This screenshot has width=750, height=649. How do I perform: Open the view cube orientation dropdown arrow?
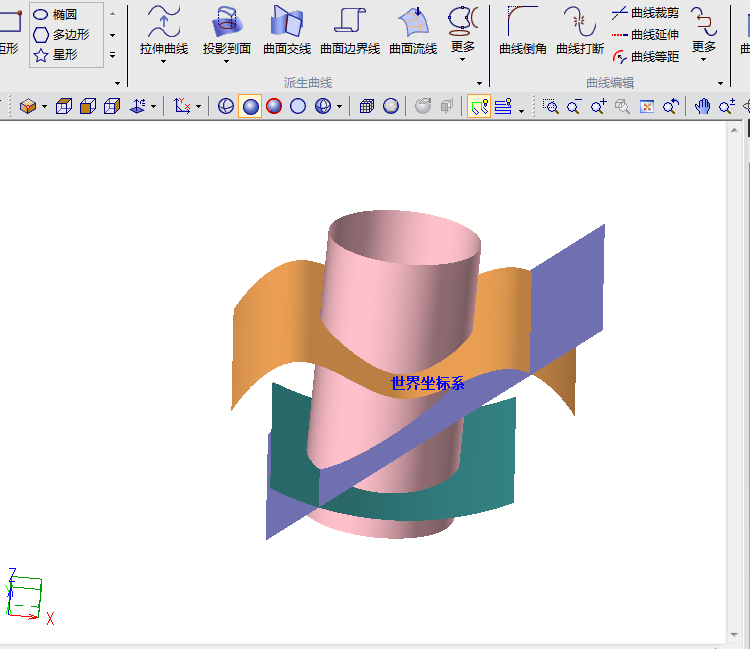(x=44, y=107)
